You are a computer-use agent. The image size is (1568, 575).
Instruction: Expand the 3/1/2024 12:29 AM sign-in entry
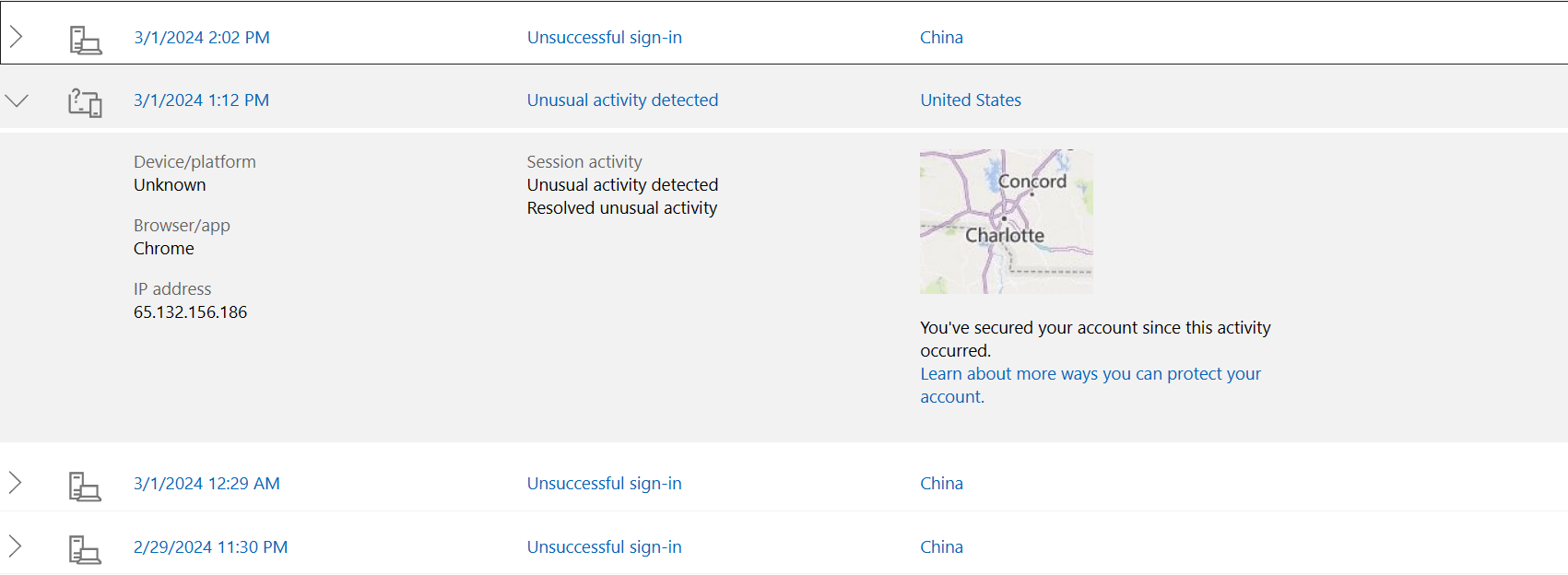pyautogui.click(x=17, y=483)
